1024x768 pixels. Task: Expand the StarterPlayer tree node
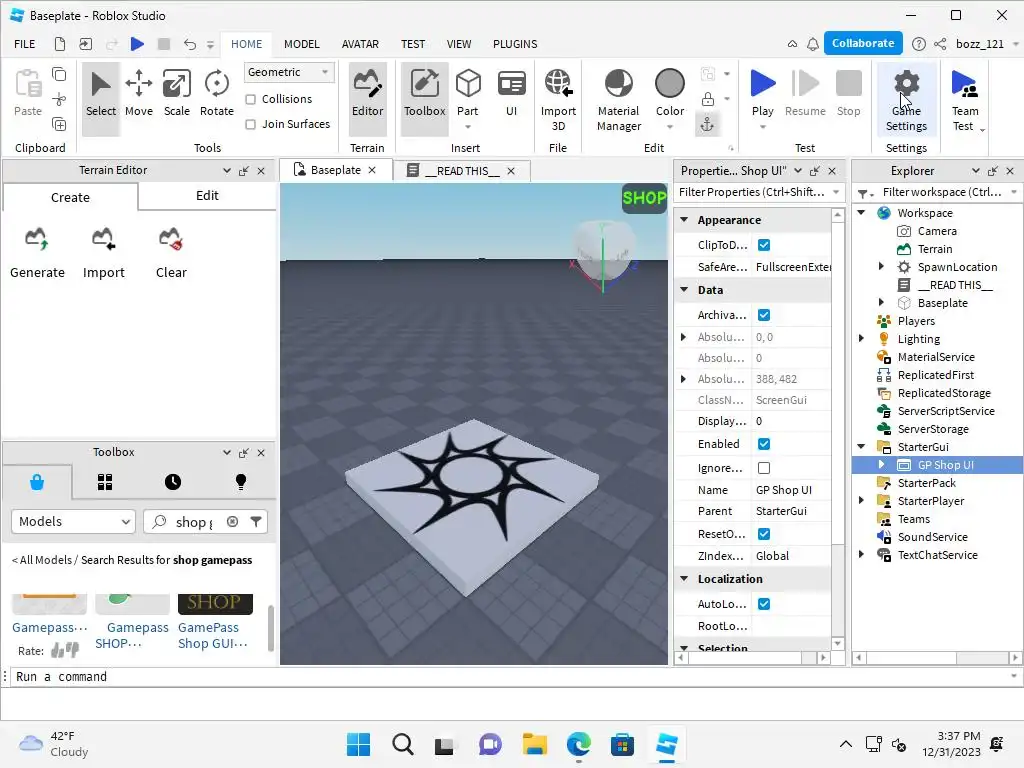click(x=861, y=500)
